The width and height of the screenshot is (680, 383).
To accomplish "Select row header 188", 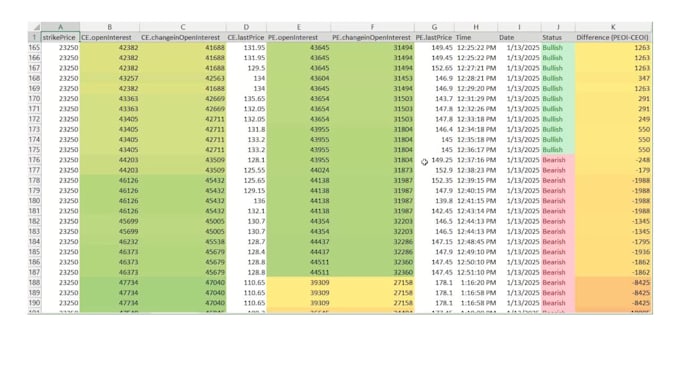I will 35,283.
